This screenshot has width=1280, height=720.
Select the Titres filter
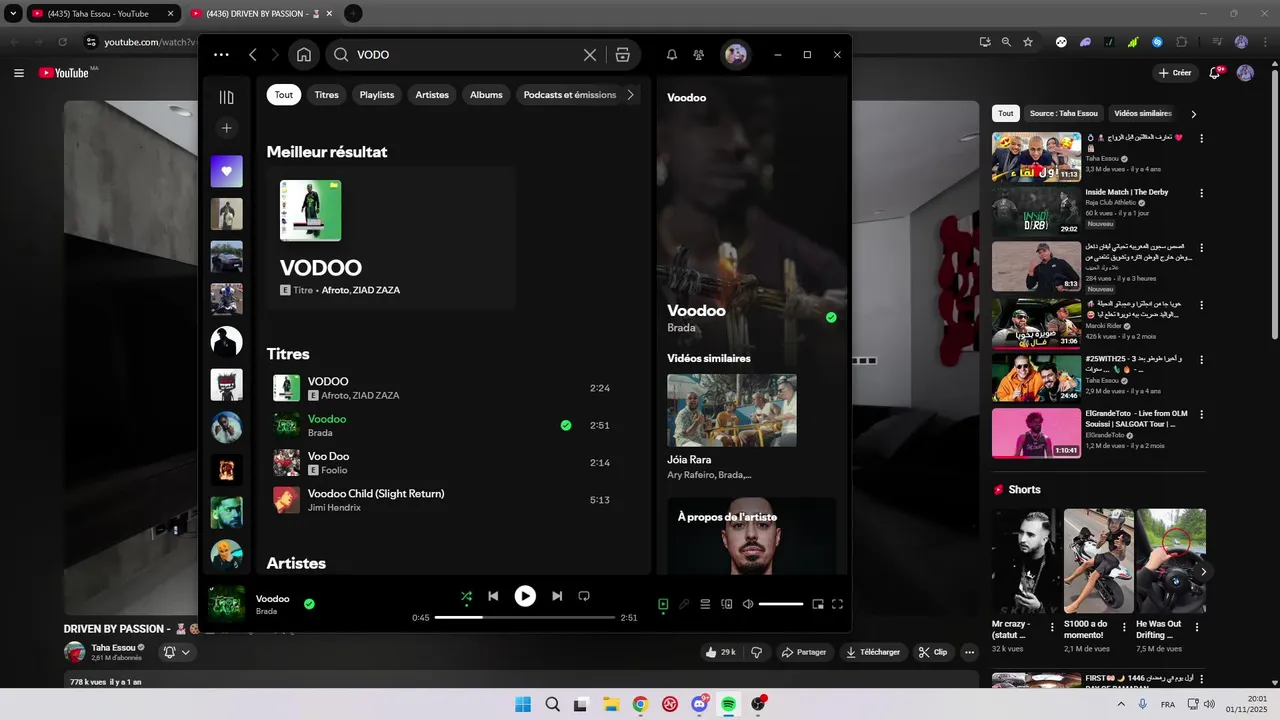pyautogui.click(x=327, y=95)
